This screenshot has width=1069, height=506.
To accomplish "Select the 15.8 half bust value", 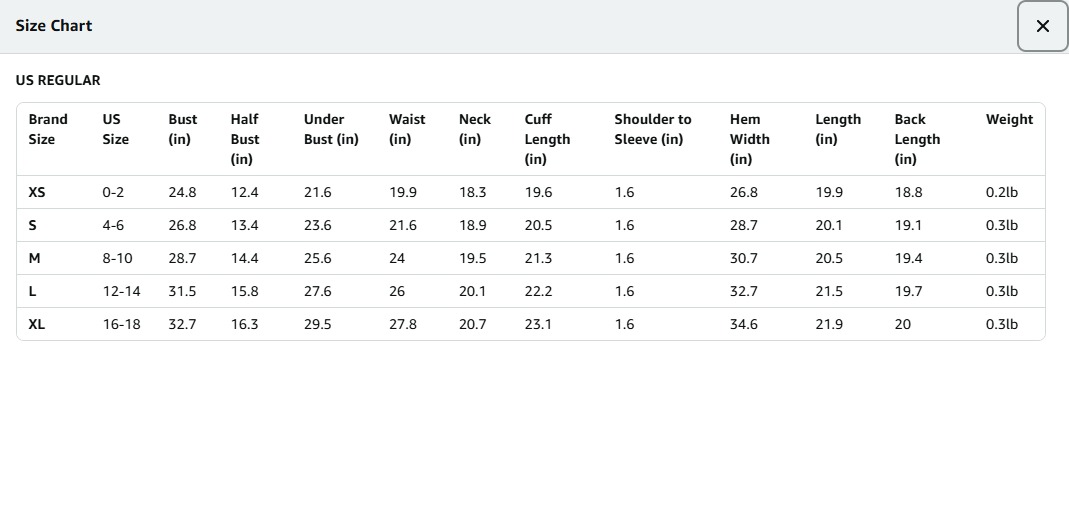I will pyautogui.click(x=244, y=291).
